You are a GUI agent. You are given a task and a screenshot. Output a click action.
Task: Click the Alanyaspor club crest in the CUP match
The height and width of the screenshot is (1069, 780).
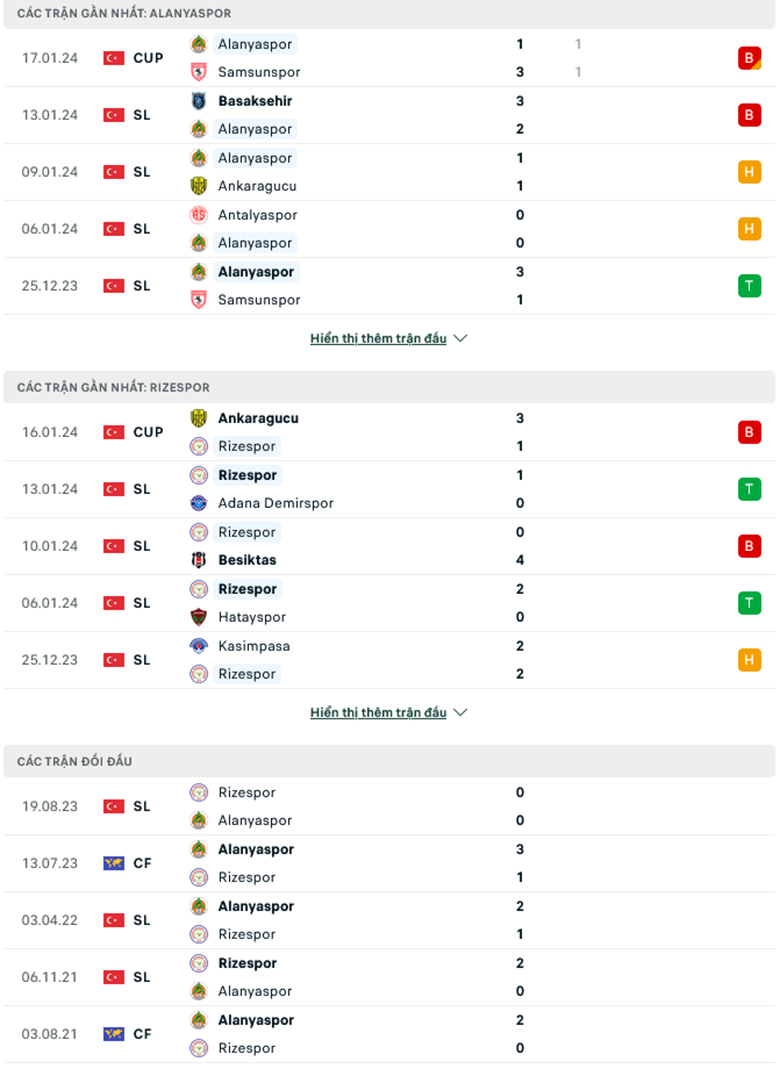[201, 44]
